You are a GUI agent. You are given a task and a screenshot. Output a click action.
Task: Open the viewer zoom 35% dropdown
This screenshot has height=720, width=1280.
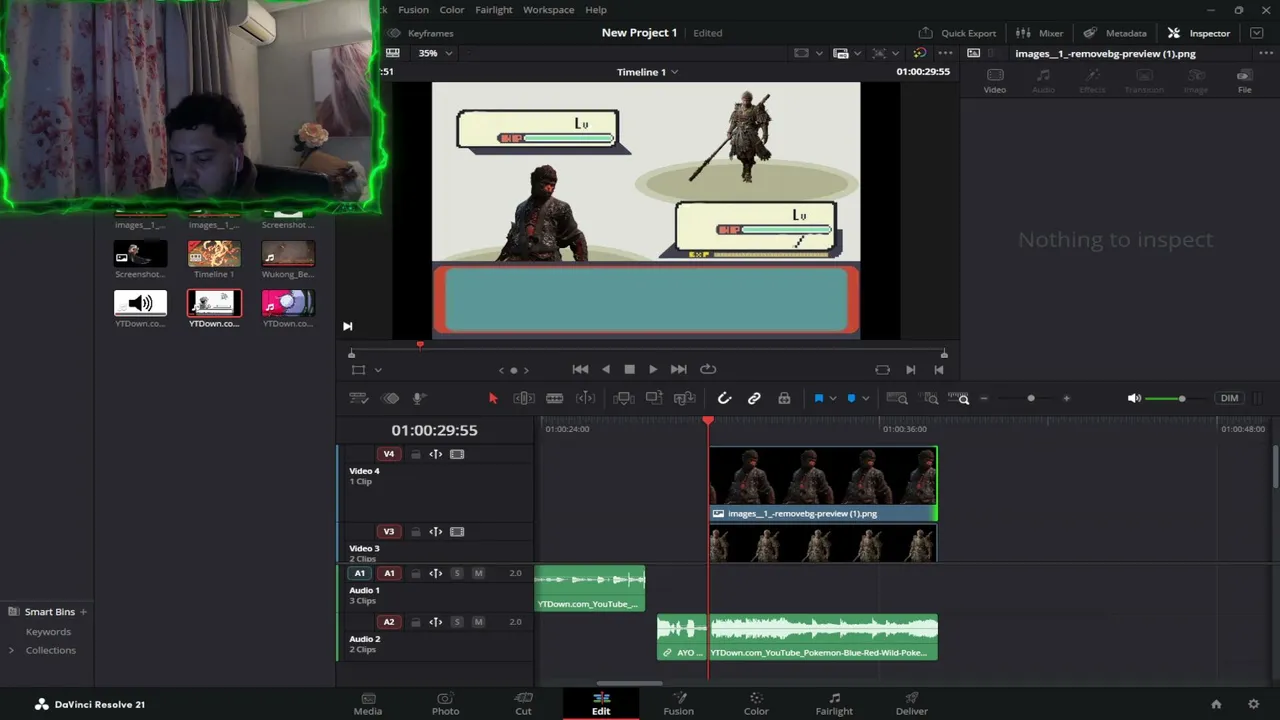coord(435,53)
